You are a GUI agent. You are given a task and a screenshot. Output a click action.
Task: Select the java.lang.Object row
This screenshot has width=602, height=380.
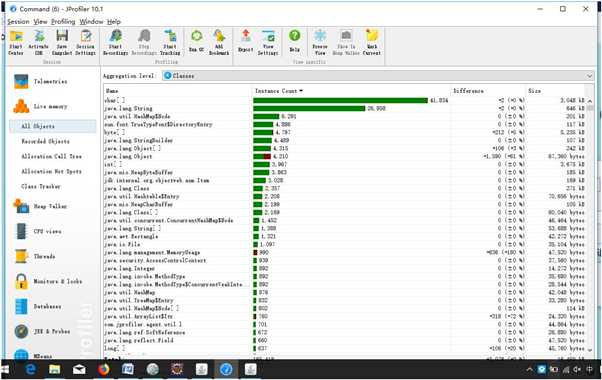click(x=345, y=156)
